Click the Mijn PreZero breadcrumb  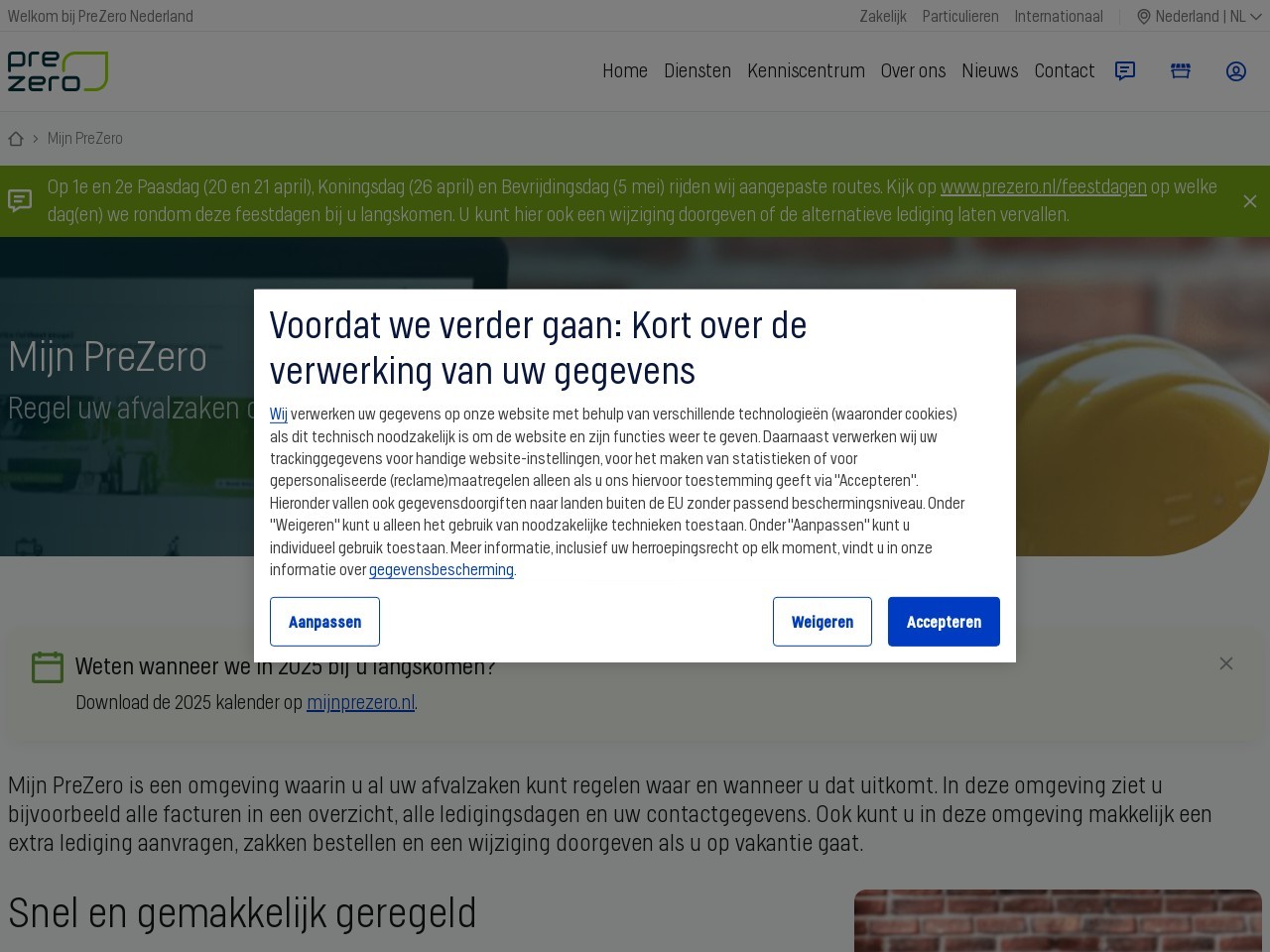coord(85,139)
